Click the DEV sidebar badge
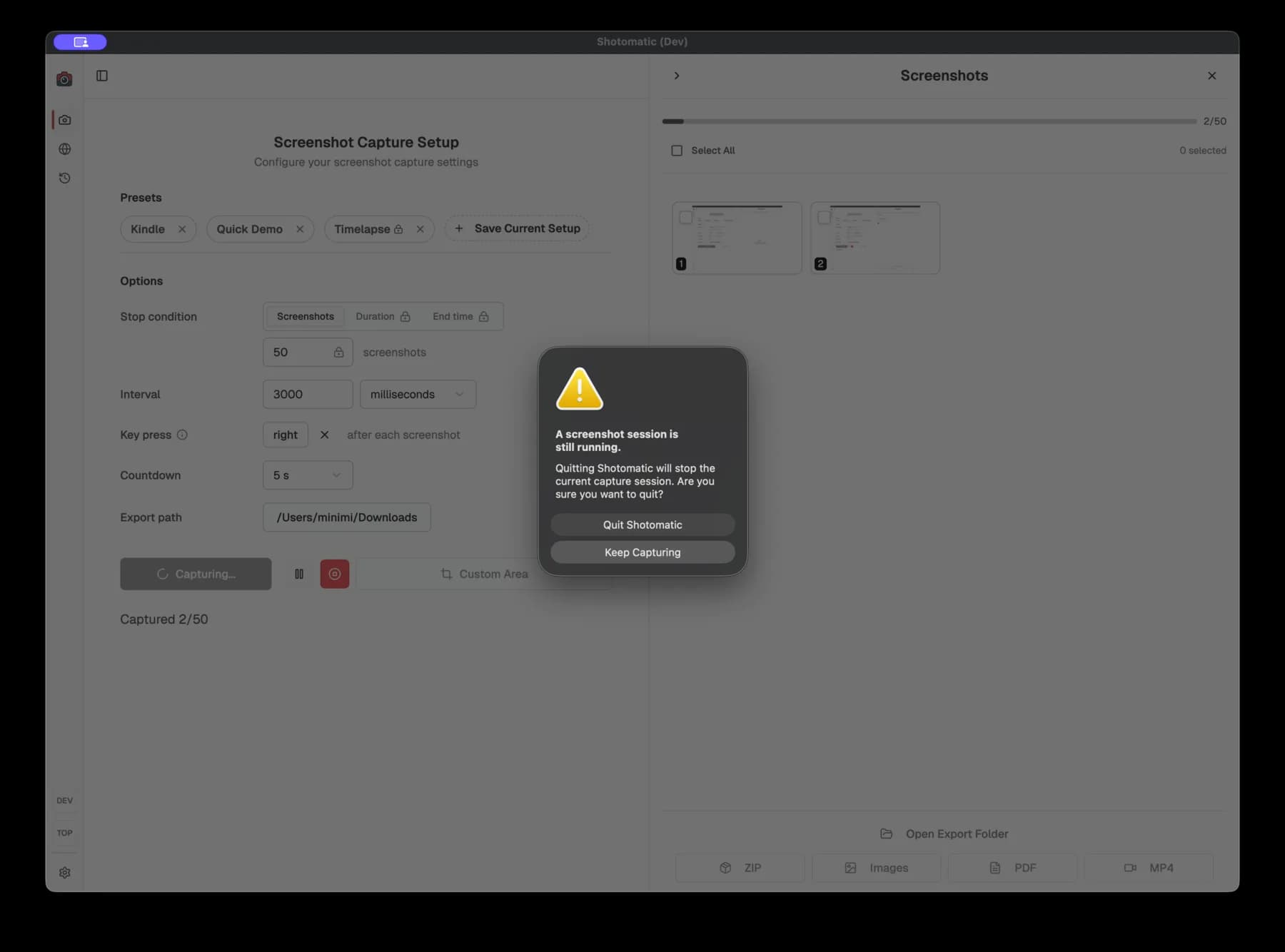The image size is (1285, 952). coord(65,801)
